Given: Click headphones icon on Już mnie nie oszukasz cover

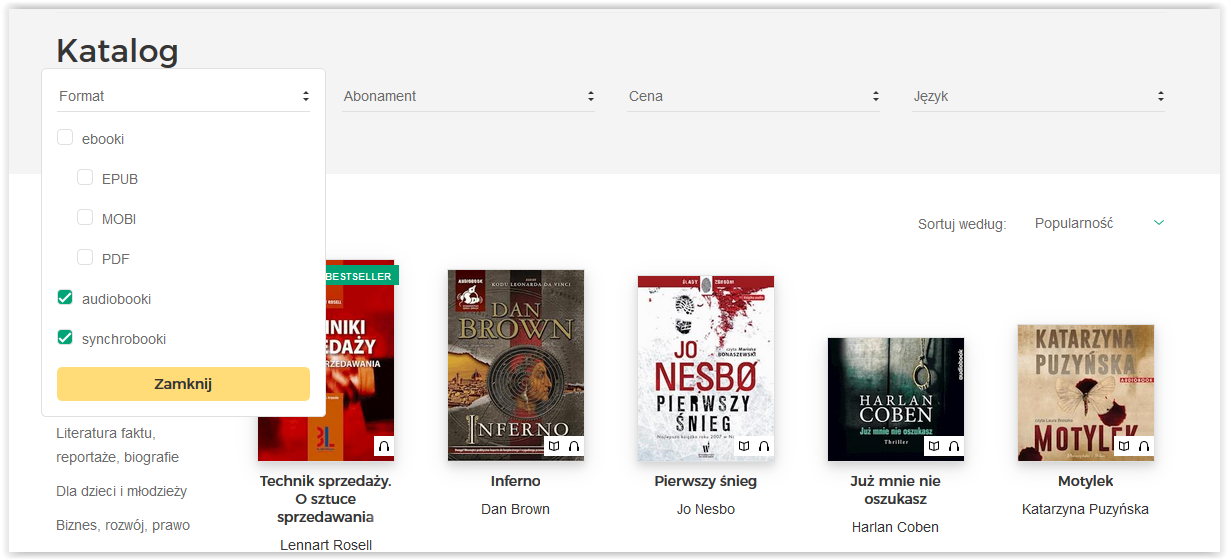Looking at the screenshot, I should 954,446.
